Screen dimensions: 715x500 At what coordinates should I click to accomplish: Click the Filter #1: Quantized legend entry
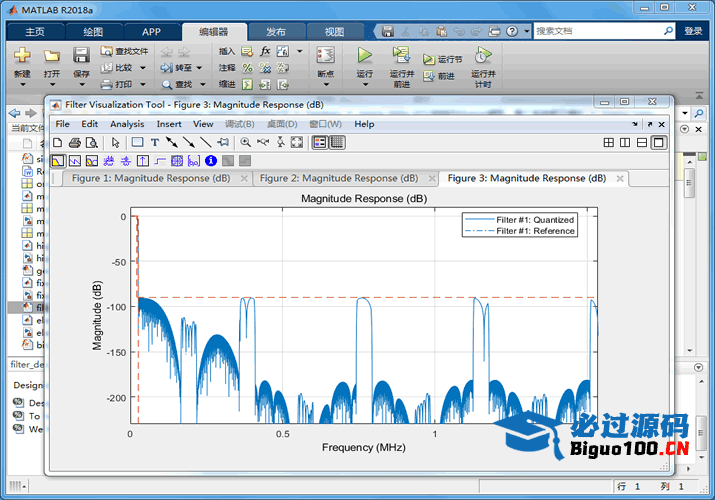[x=519, y=220]
